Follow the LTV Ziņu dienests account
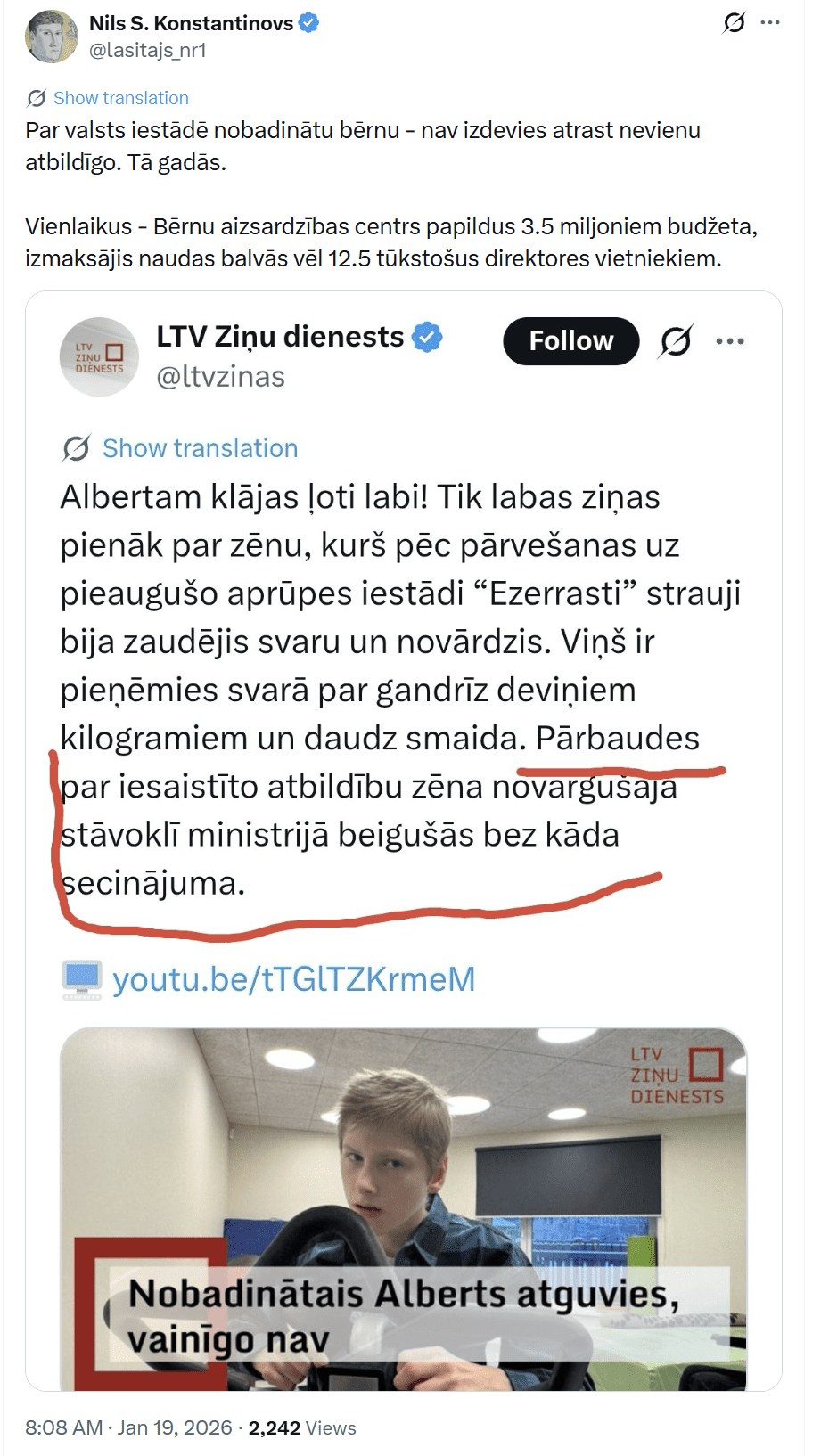Viewport: 829px width, 1456px height. coord(571,341)
